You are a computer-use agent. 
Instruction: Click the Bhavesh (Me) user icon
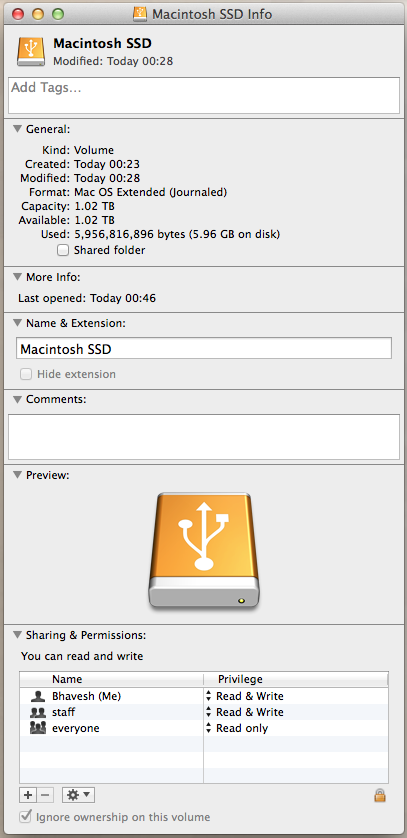[x=37, y=696]
